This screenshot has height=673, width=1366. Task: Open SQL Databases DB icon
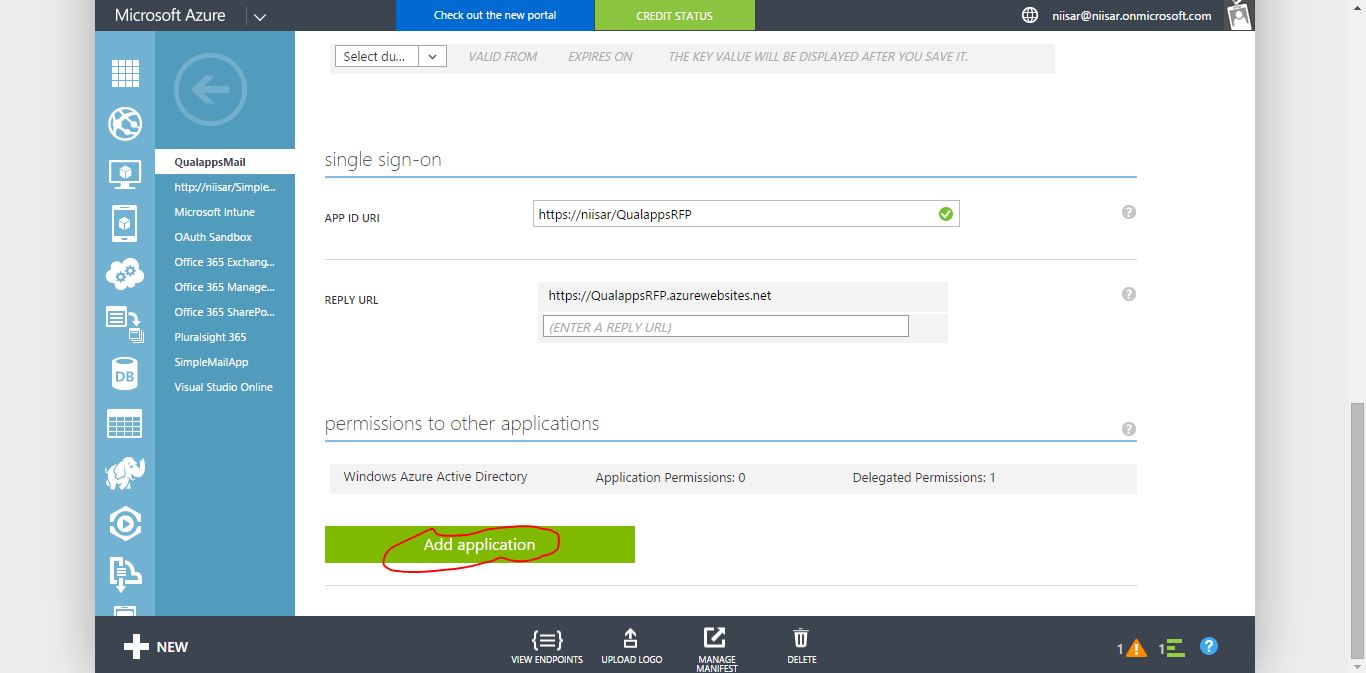(x=125, y=375)
